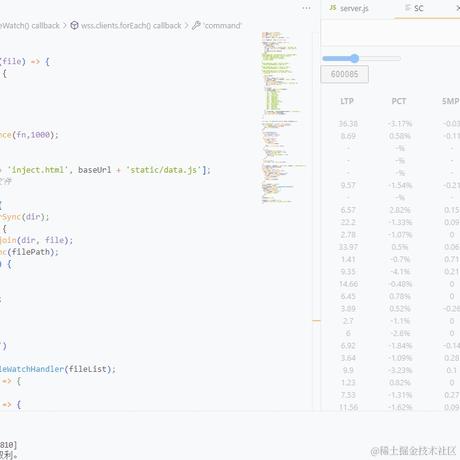Screen dimensions: 460x460
Task: Select the PCT value -3.23%
Action: click(400, 370)
